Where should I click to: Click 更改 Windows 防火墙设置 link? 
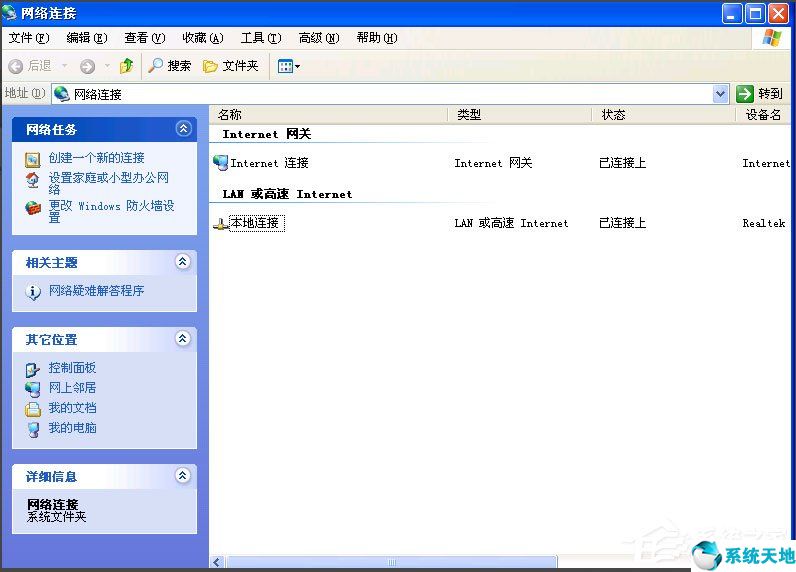coord(112,211)
